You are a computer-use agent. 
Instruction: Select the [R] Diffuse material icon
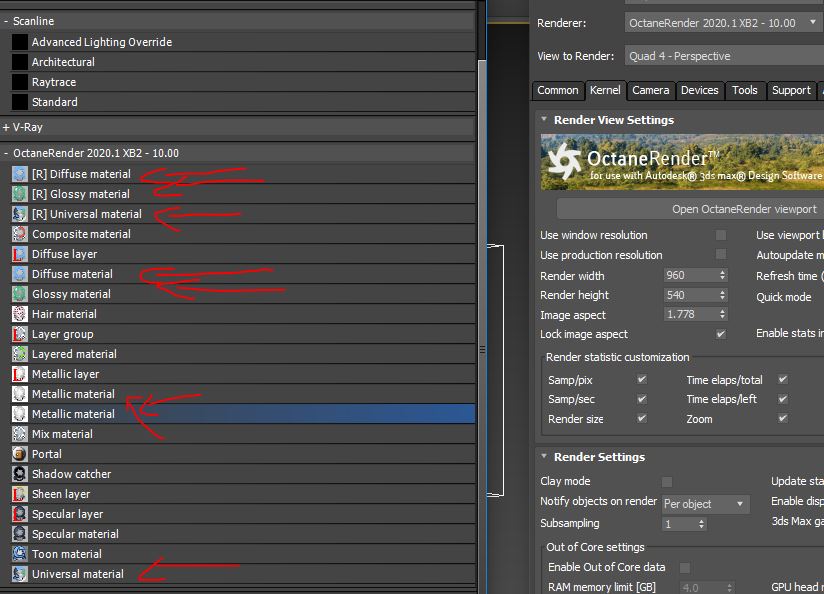(x=19, y=174)
